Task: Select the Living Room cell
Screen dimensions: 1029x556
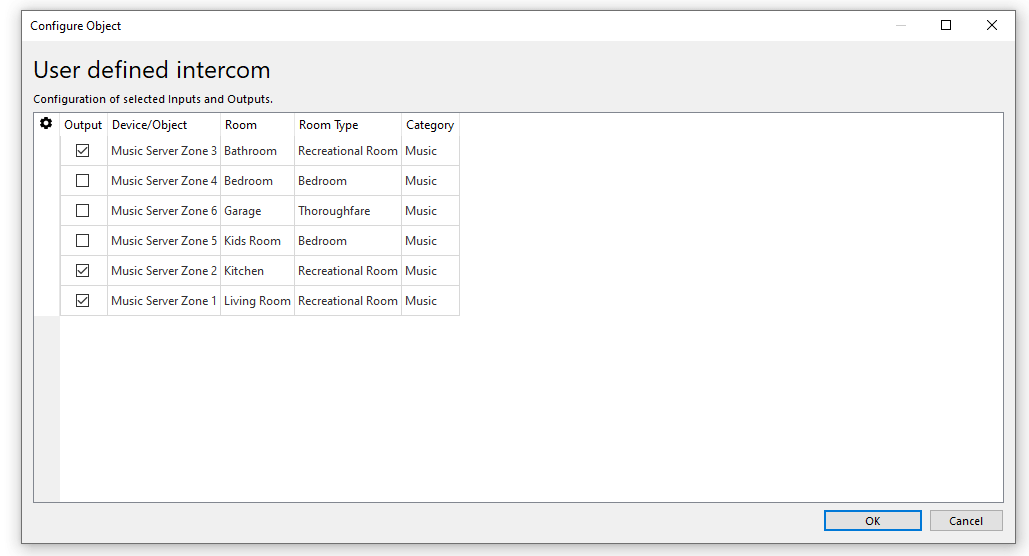Action: (257, 301)
